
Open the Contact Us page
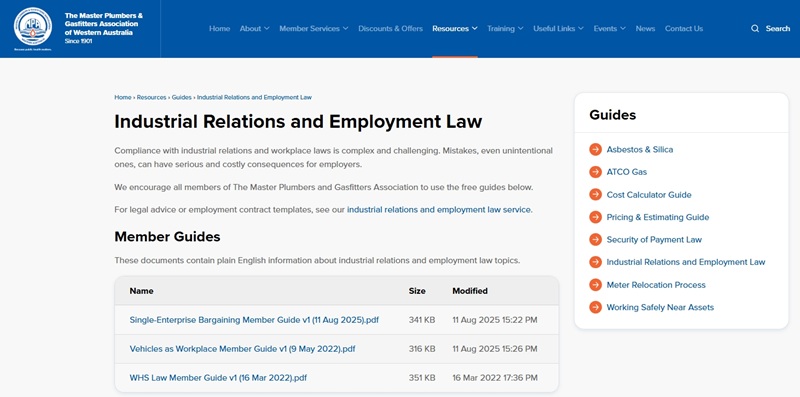point(684,29)
